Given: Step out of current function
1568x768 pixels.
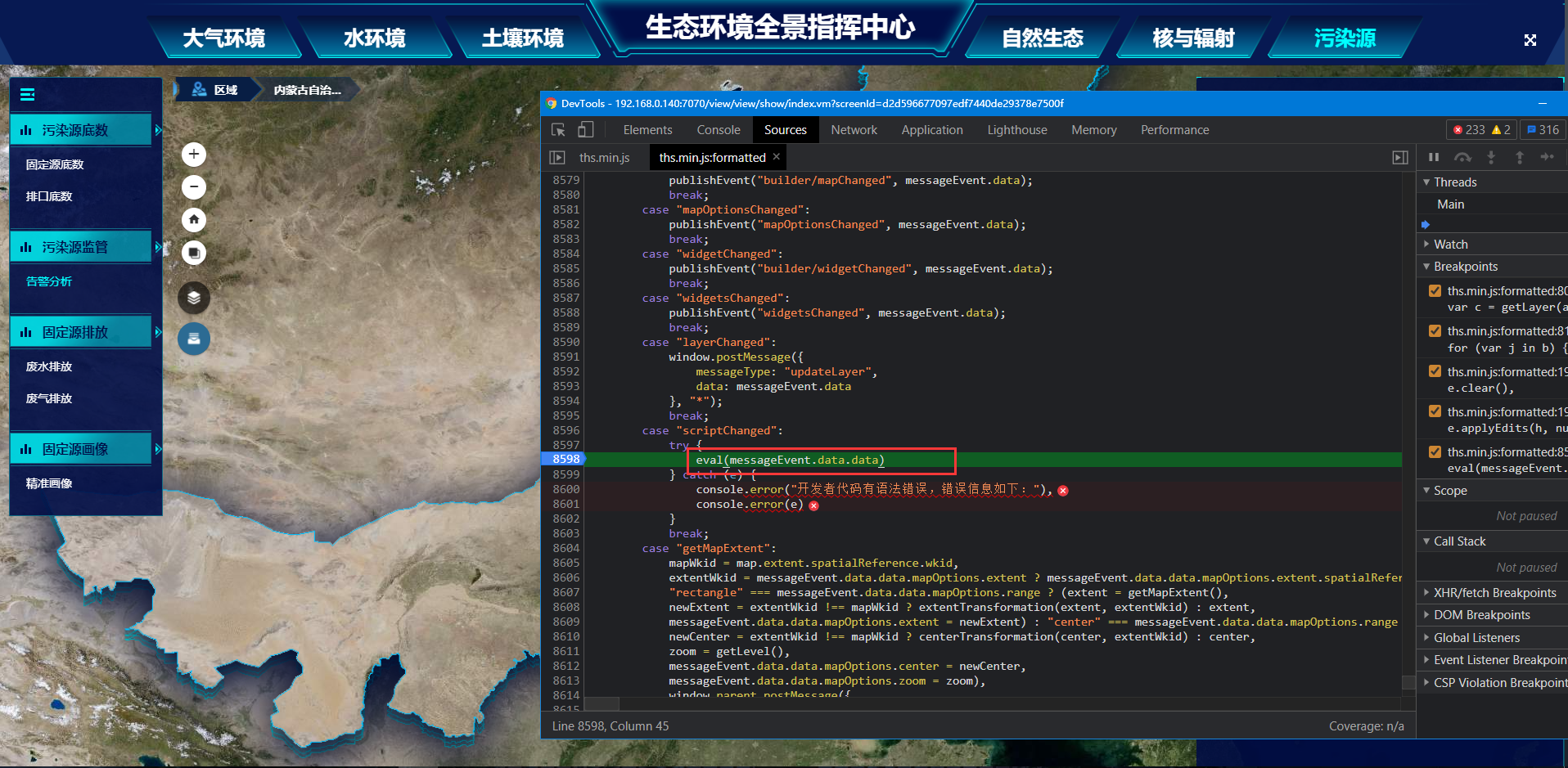Looking at the screenshot, I should (x=1520, y=157).
